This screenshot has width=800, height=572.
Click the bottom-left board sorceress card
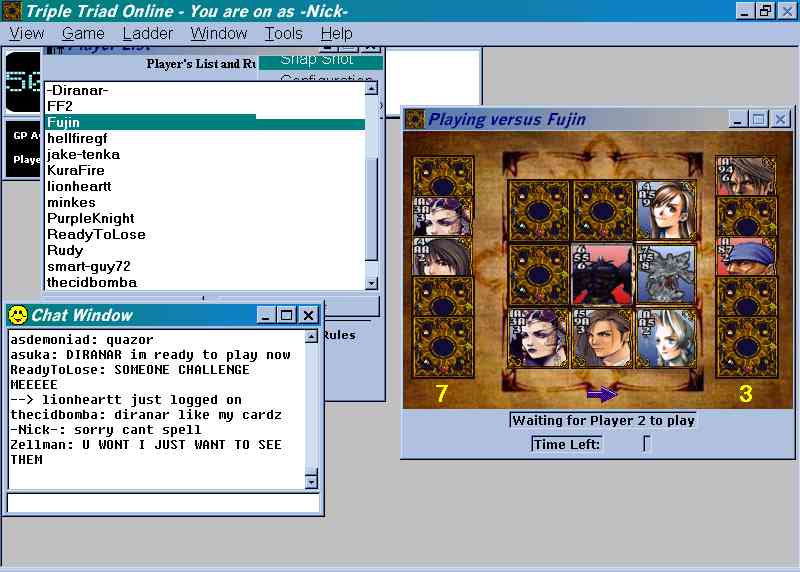[539, 338]
